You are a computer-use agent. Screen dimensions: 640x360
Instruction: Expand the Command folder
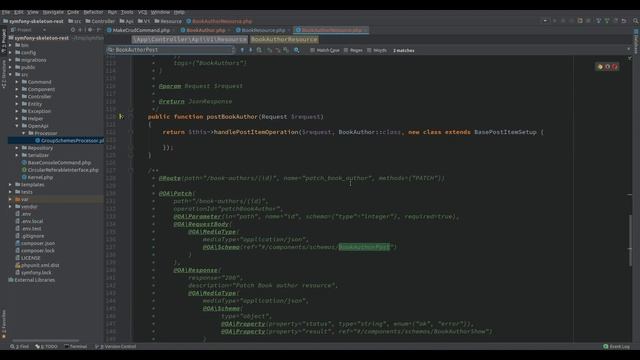17,82
